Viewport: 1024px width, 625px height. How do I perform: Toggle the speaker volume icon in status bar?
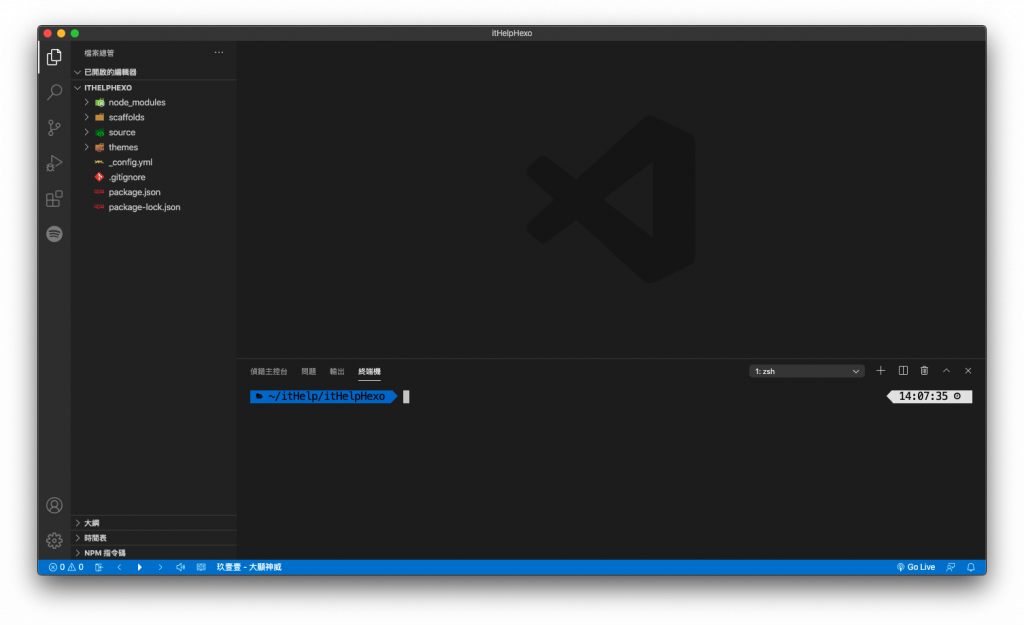(180, 567)
